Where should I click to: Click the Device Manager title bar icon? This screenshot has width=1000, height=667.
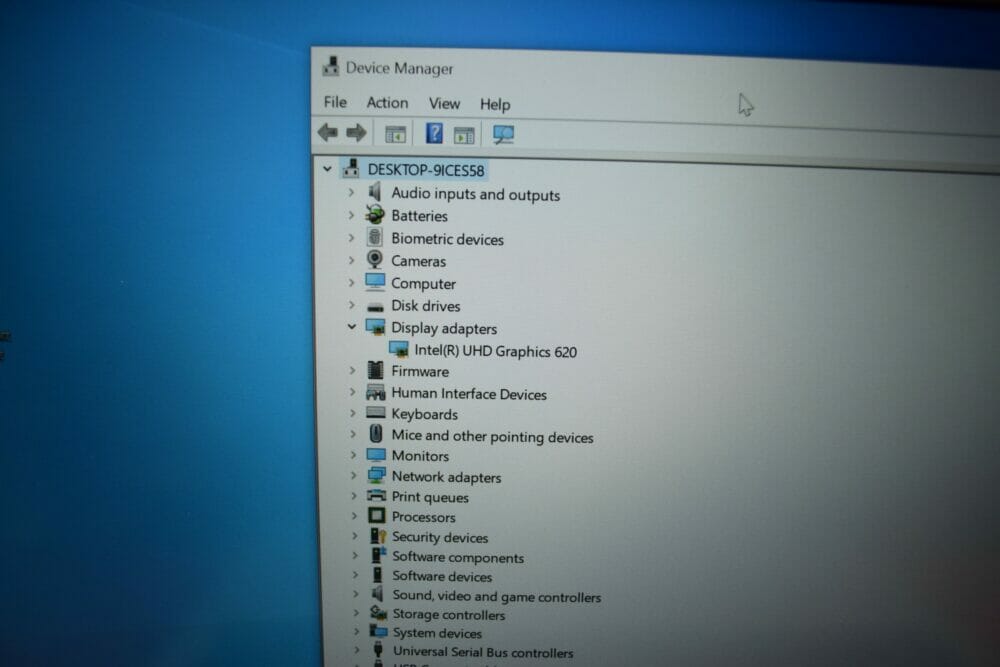(331, 66)
